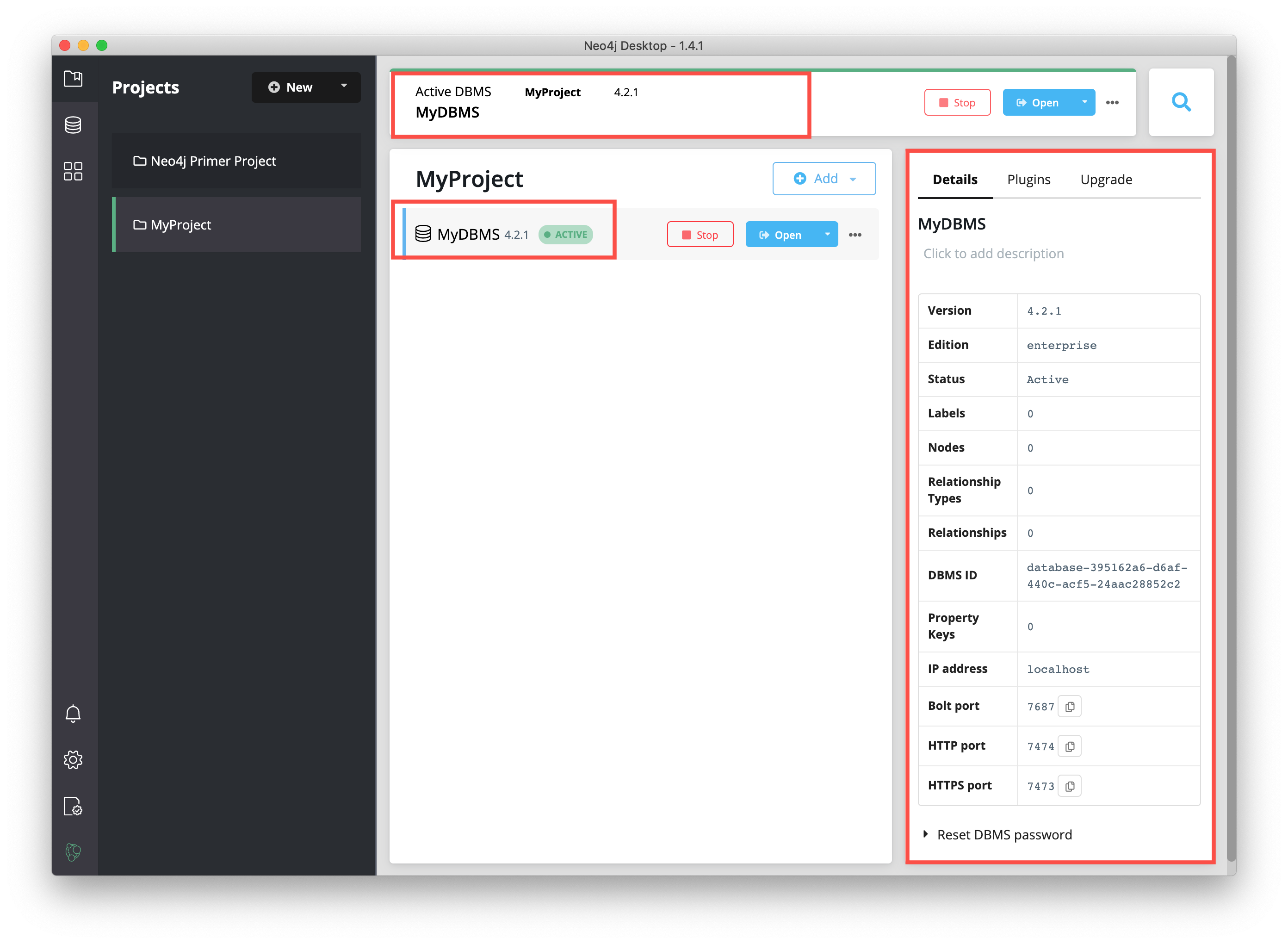Expand Reset DBMS password section
This screenshot has height=944, width=1288.
pos(998,834)
